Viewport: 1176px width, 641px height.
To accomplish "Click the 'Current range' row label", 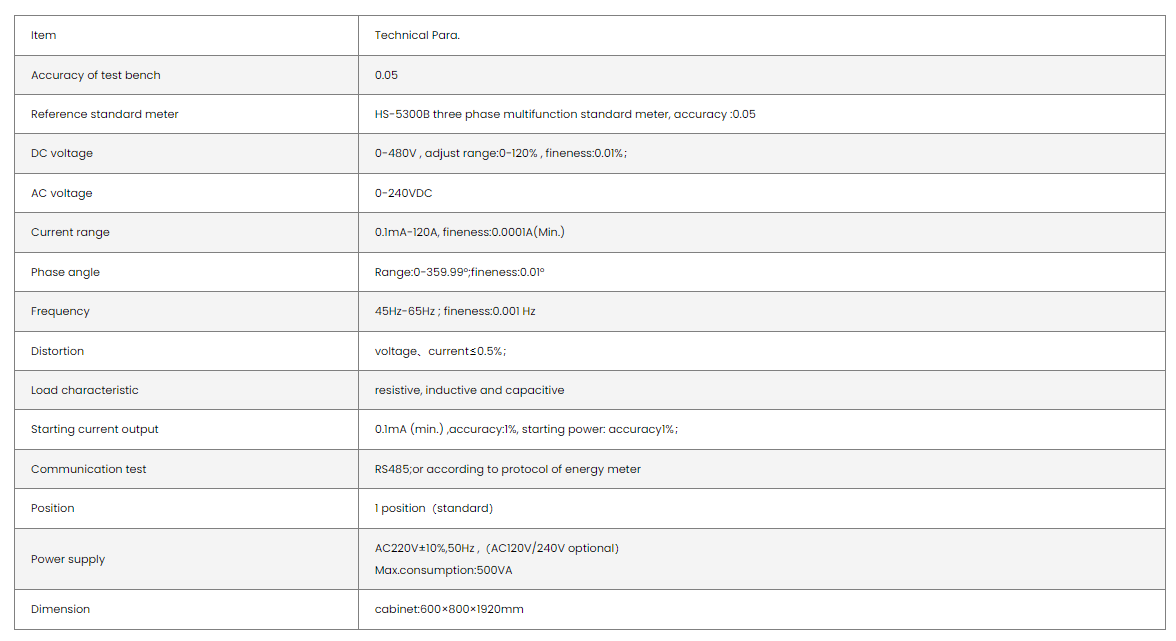I will pos(70,232).
